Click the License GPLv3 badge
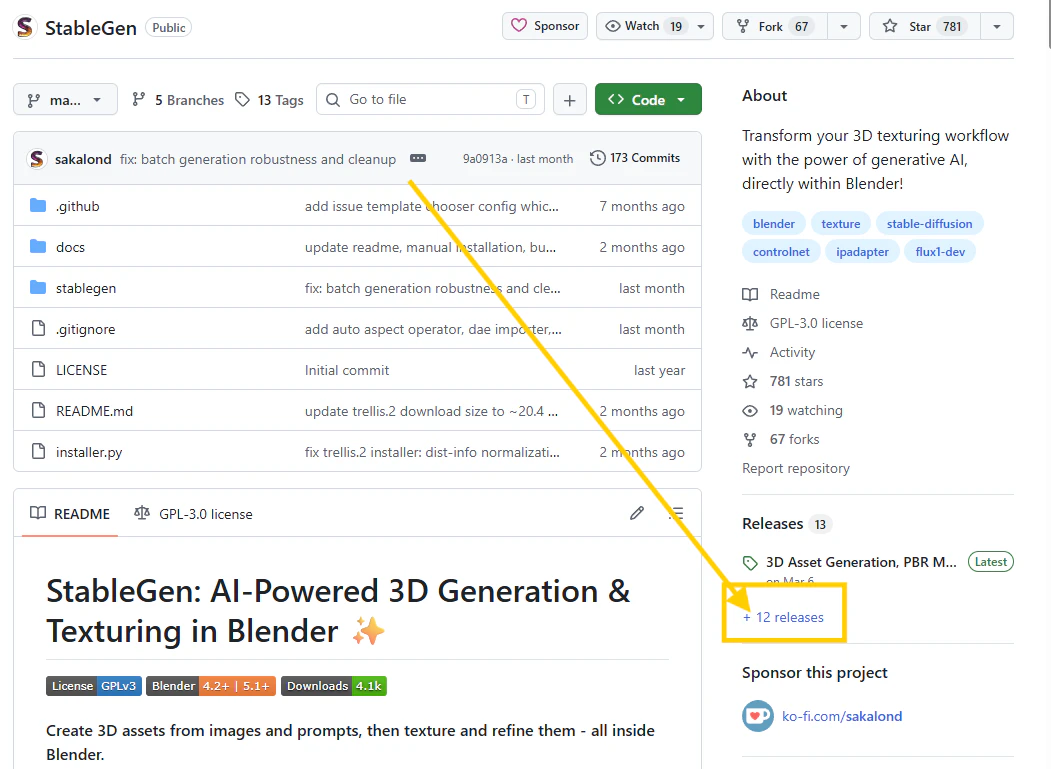 coord(94,686)
